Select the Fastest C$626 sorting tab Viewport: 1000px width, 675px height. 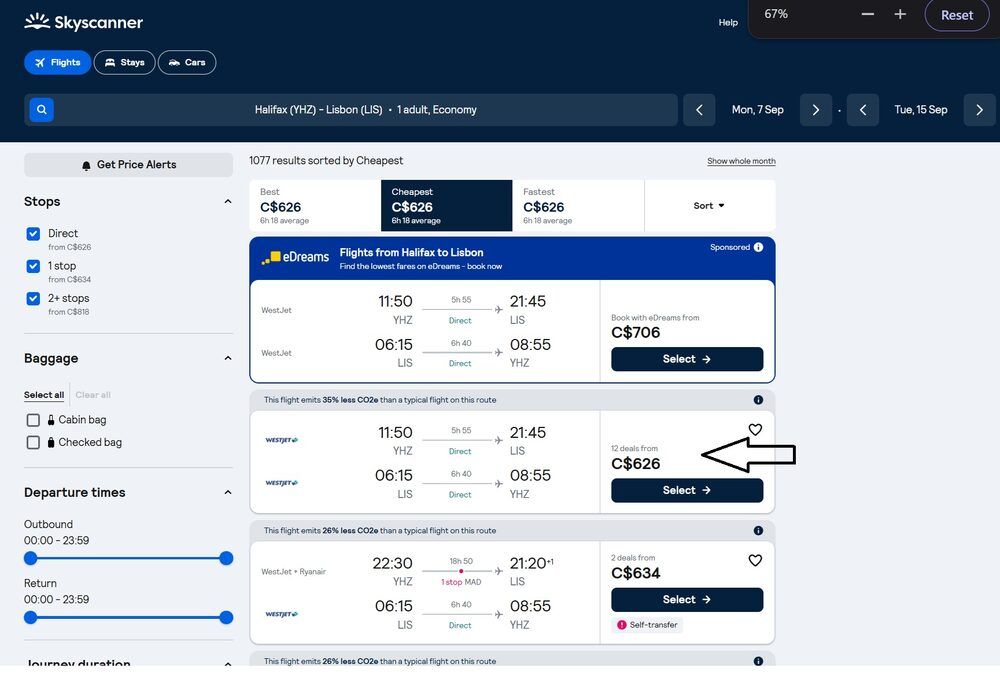(578, 205)
